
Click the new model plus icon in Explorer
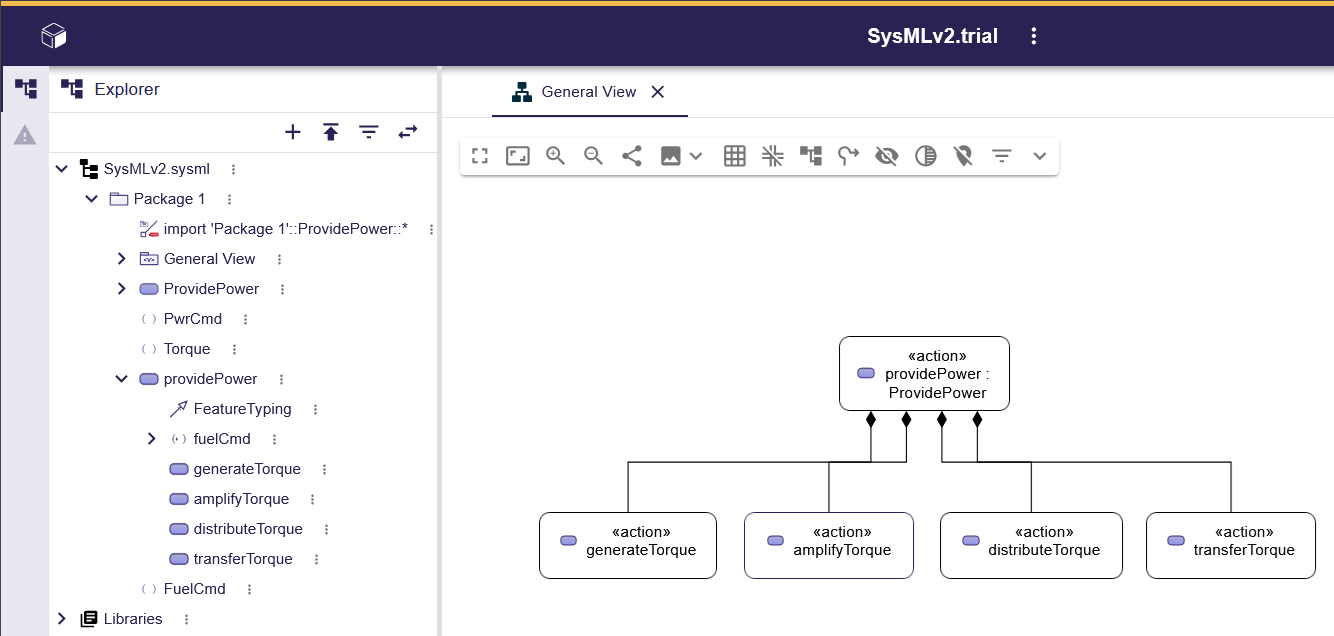point(293,132)
